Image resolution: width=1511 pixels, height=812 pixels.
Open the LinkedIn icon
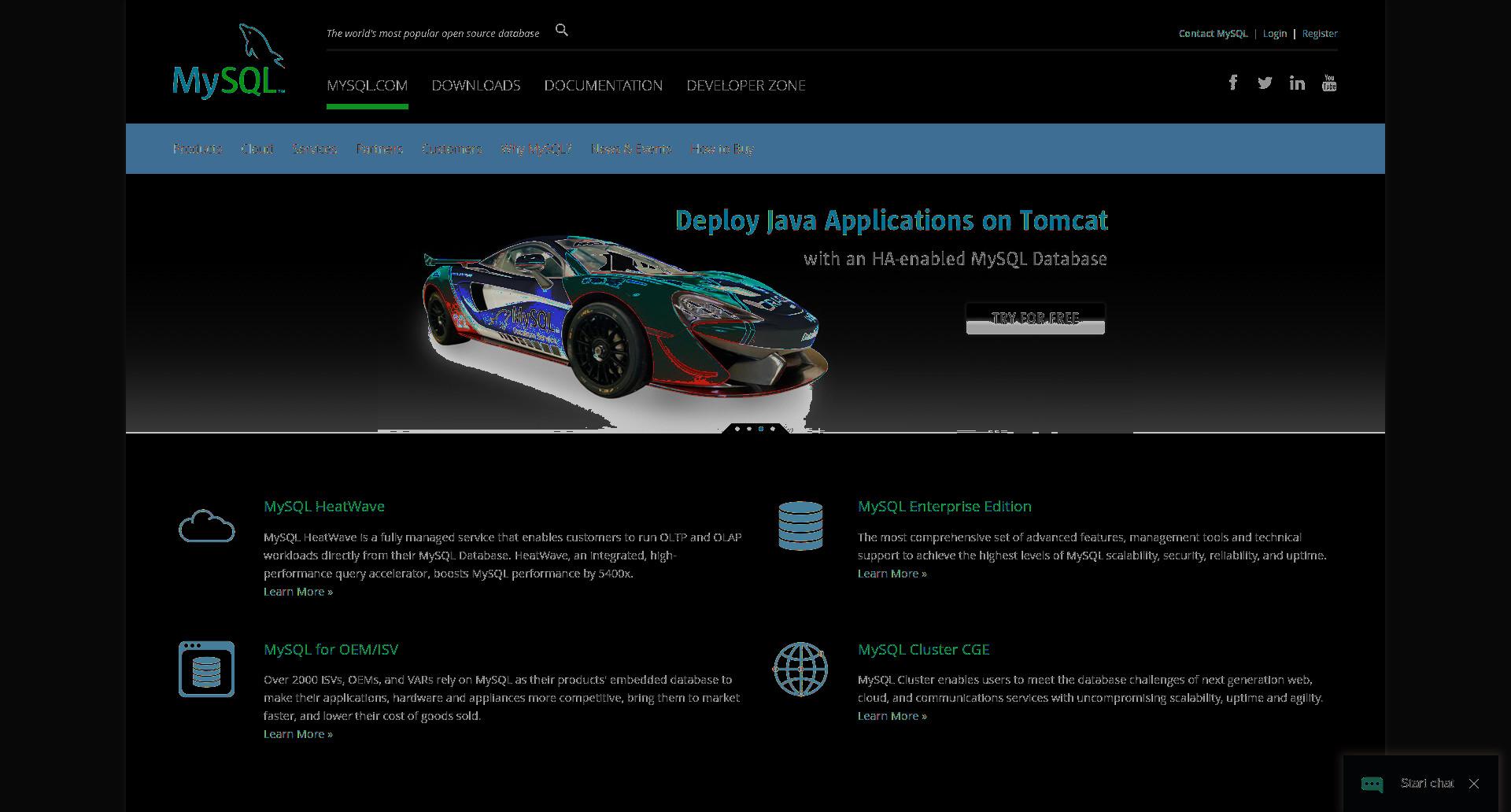pyautogui.click(x=1297, y=83)
